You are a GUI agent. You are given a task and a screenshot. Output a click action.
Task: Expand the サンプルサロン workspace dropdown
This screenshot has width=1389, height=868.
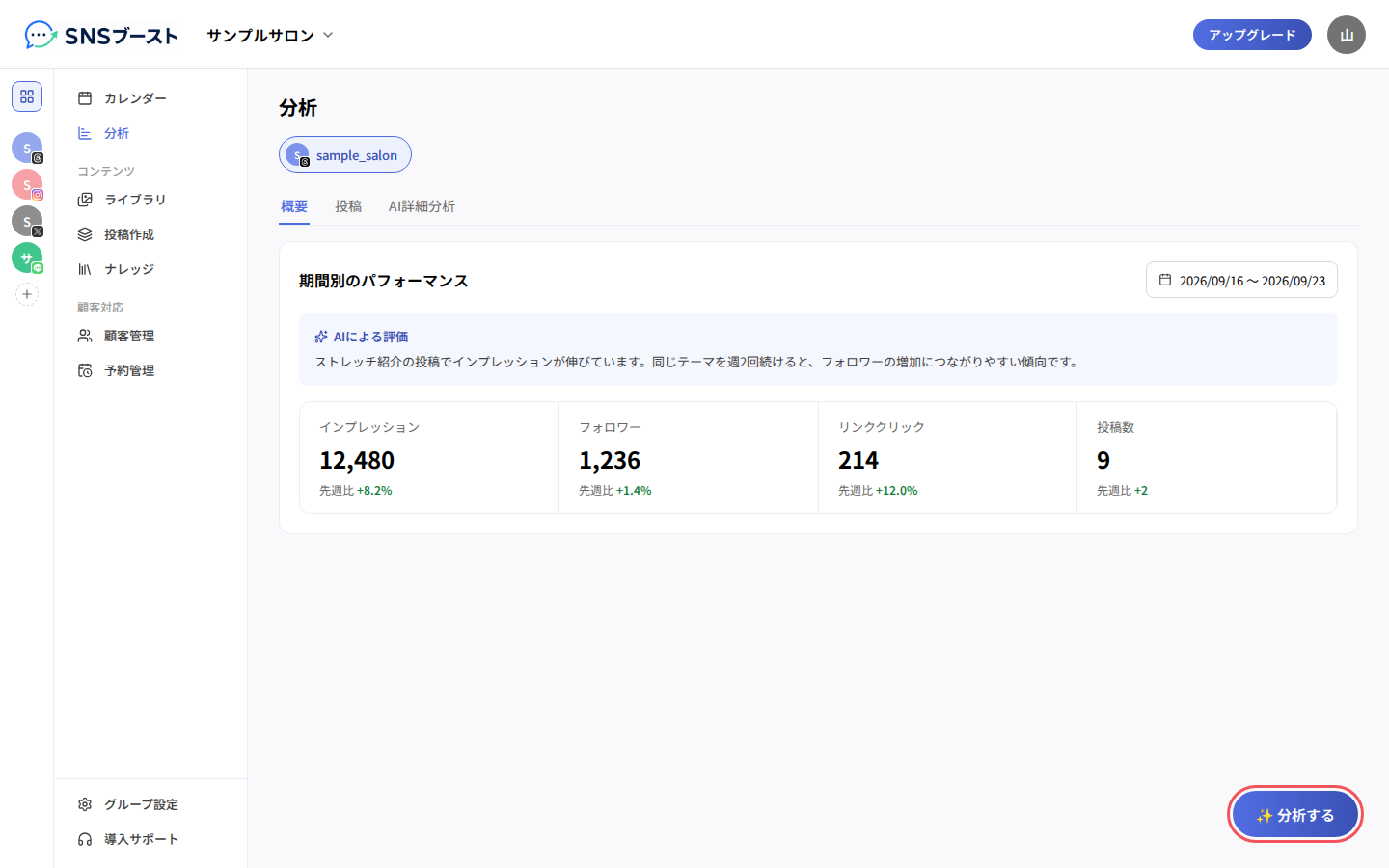[270, 36]
